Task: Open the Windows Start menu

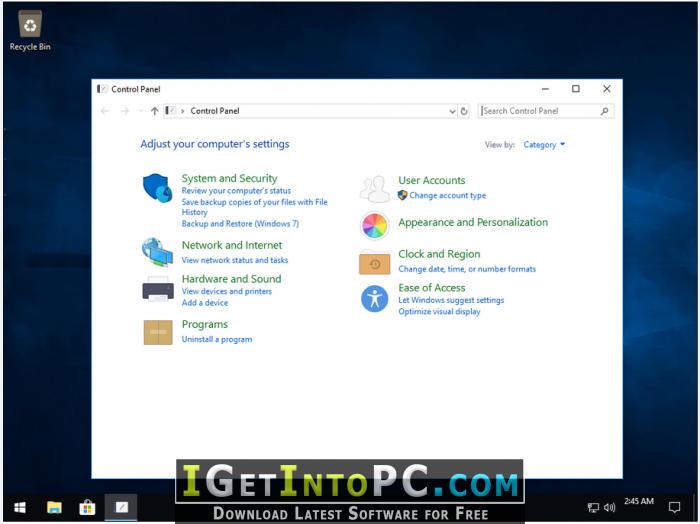Action: [20, 507]
